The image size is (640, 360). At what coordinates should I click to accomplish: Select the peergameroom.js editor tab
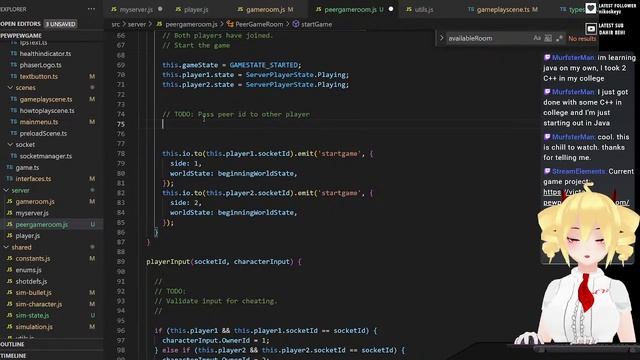[x=350, y=9]
